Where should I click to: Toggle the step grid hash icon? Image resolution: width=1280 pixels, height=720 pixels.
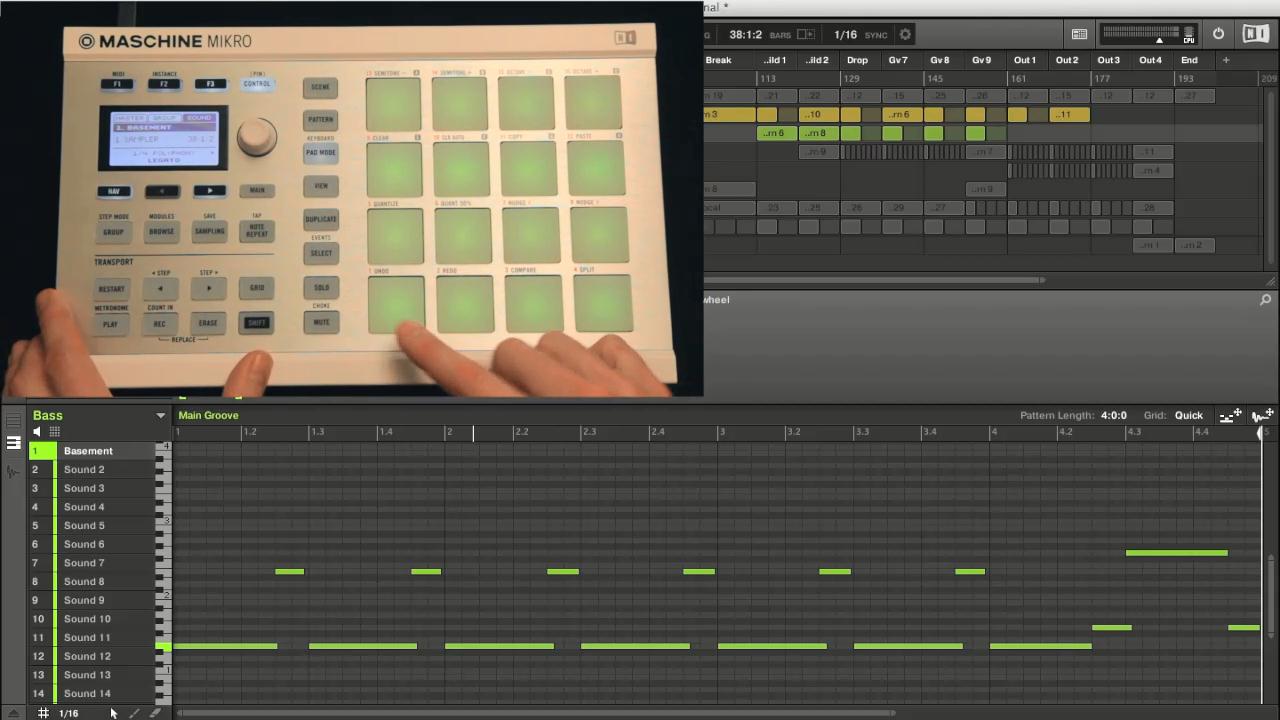[x=43, y=713]
